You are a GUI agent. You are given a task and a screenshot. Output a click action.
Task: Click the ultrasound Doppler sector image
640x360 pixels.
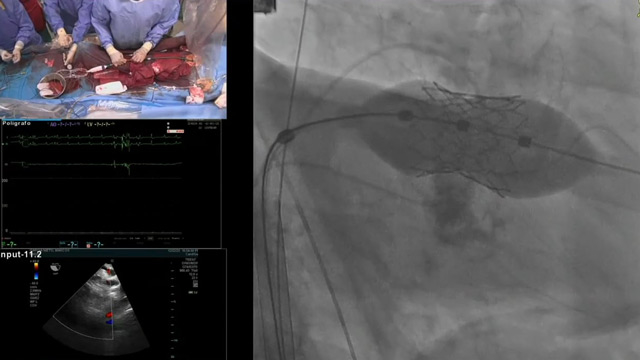[96, 308]
